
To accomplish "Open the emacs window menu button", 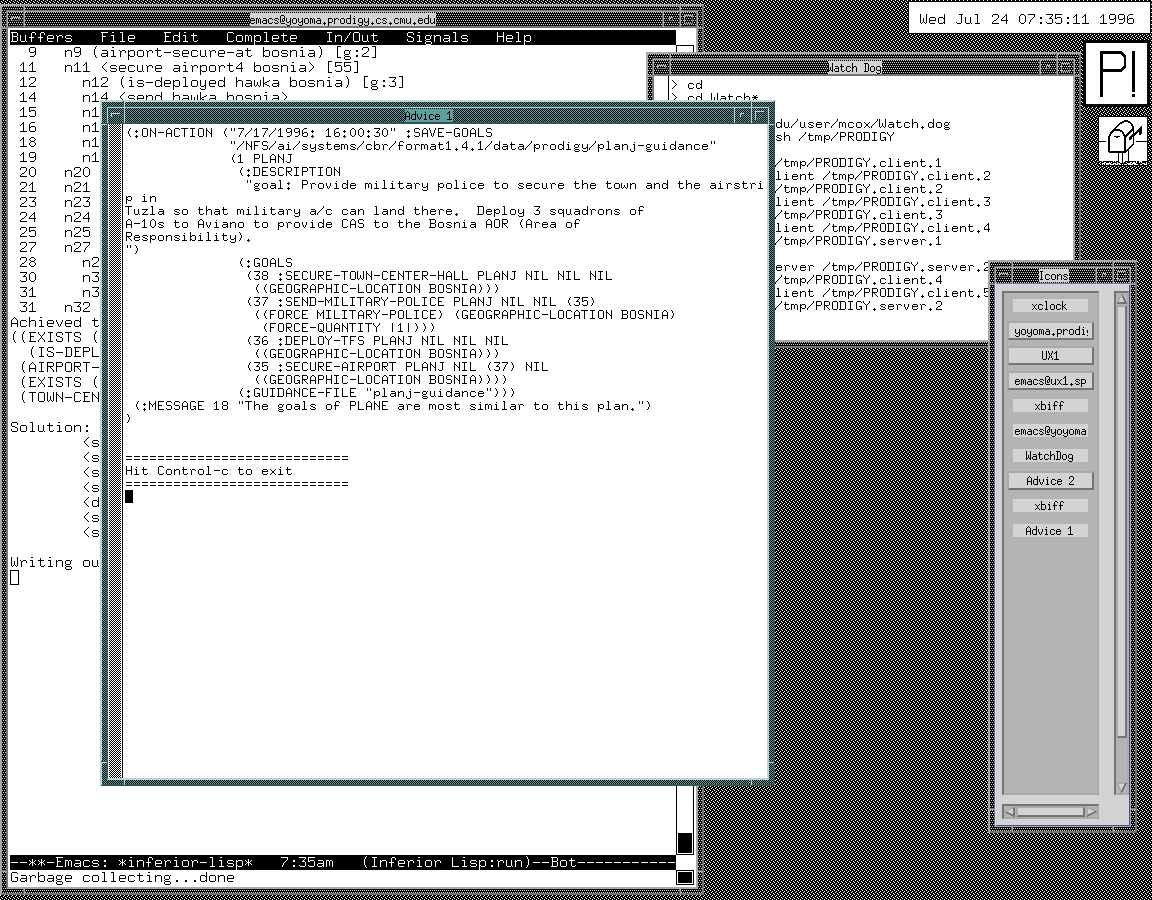I will coord(17,19).
